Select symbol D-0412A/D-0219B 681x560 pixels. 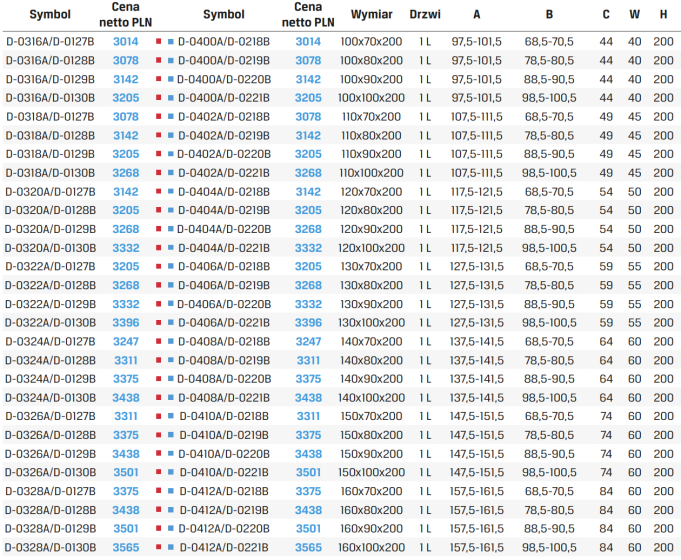[224, 510]
